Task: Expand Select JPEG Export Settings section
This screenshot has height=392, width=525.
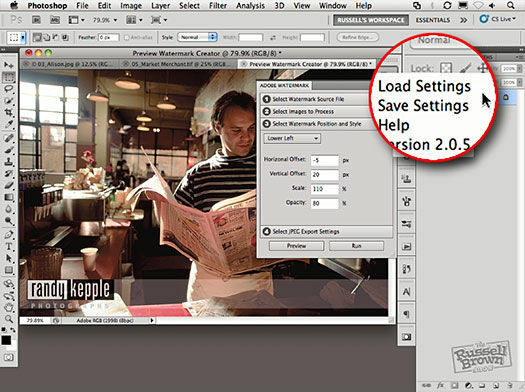Action: tap(326, 232)
